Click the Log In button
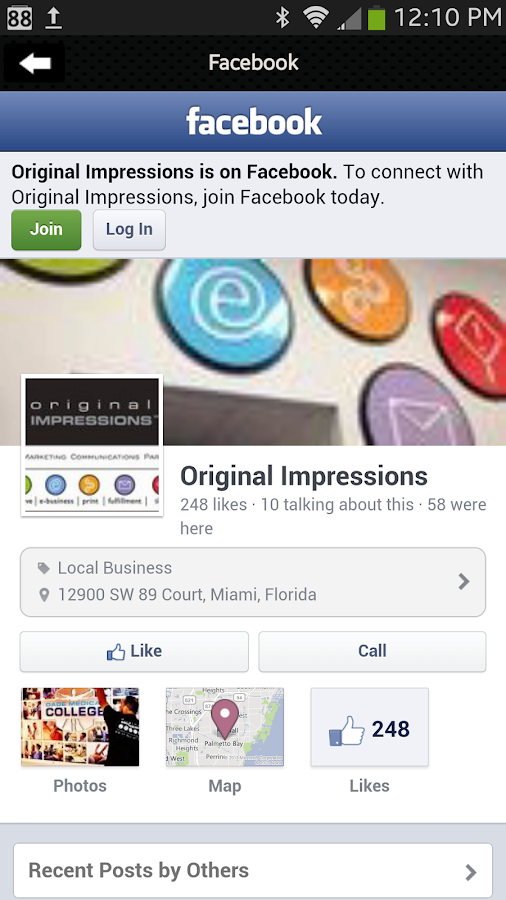 (129, 230)
